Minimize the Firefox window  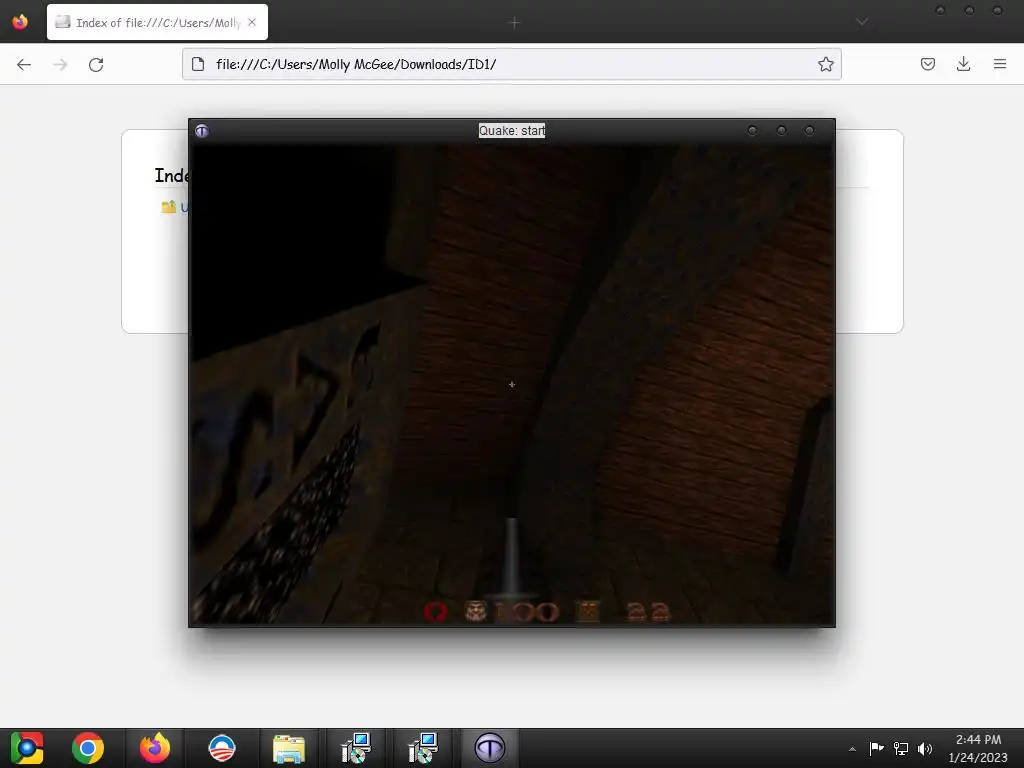coord(940,10)
